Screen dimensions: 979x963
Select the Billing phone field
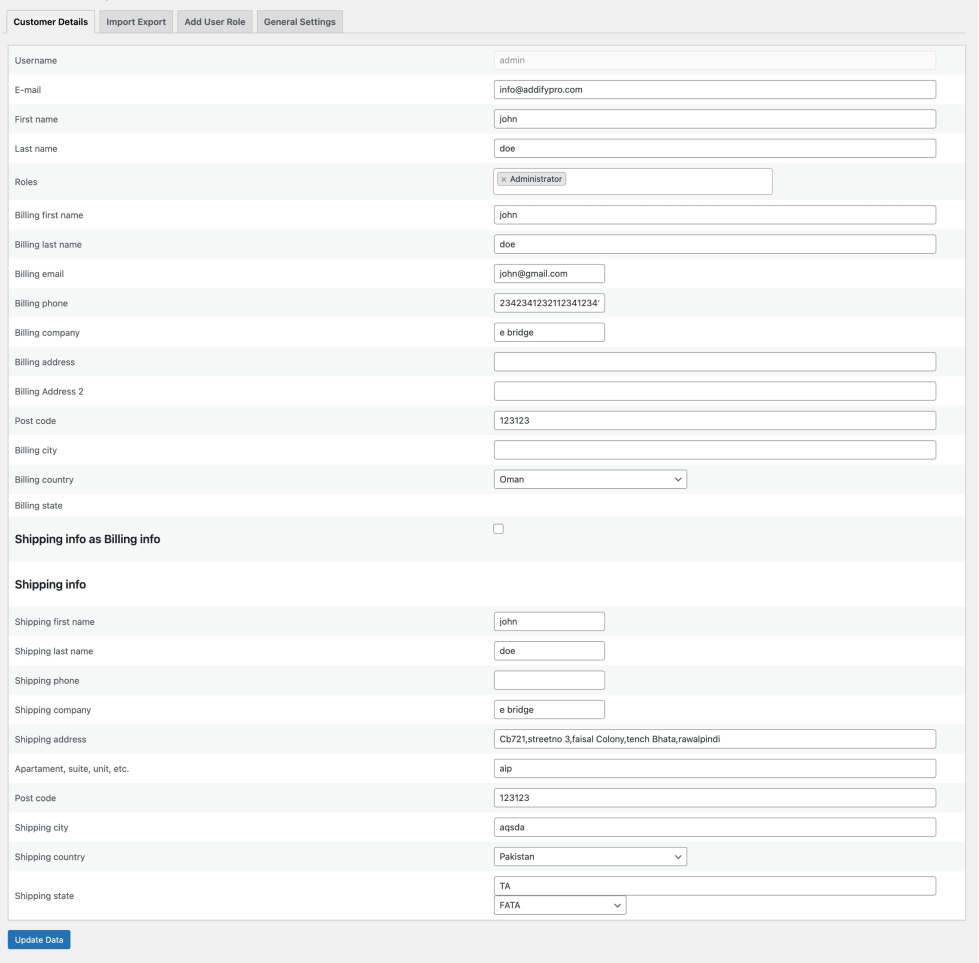[x=549, y=303]
